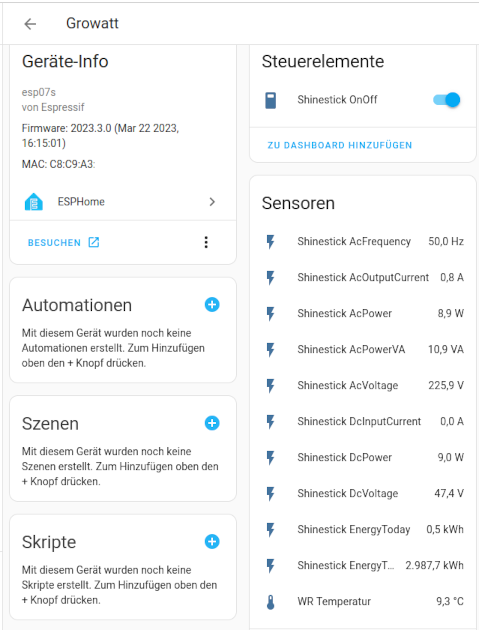The image size is (479, 630).
Task: Click the 9,0 W value
Action: tap(450, 457)
